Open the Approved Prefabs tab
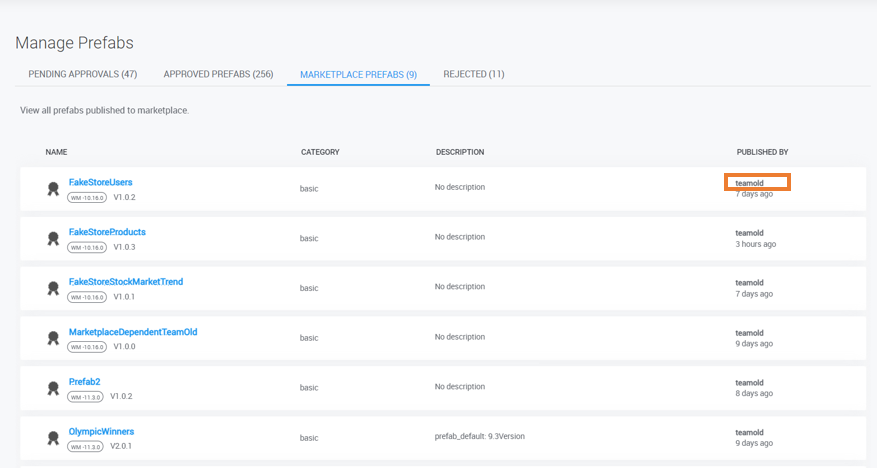 tap(218, 74)
